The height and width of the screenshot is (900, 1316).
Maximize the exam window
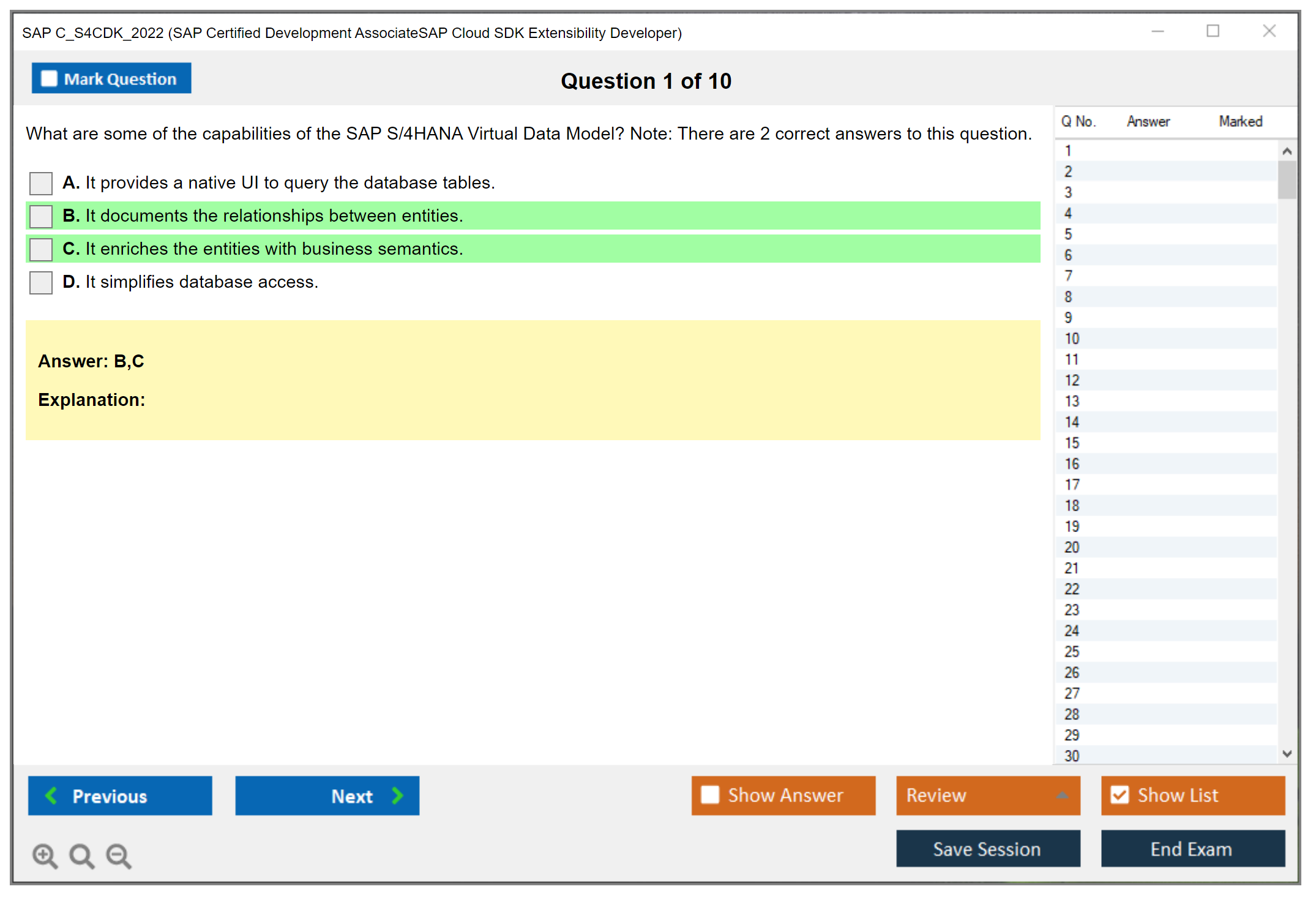tap(1213, 31)
